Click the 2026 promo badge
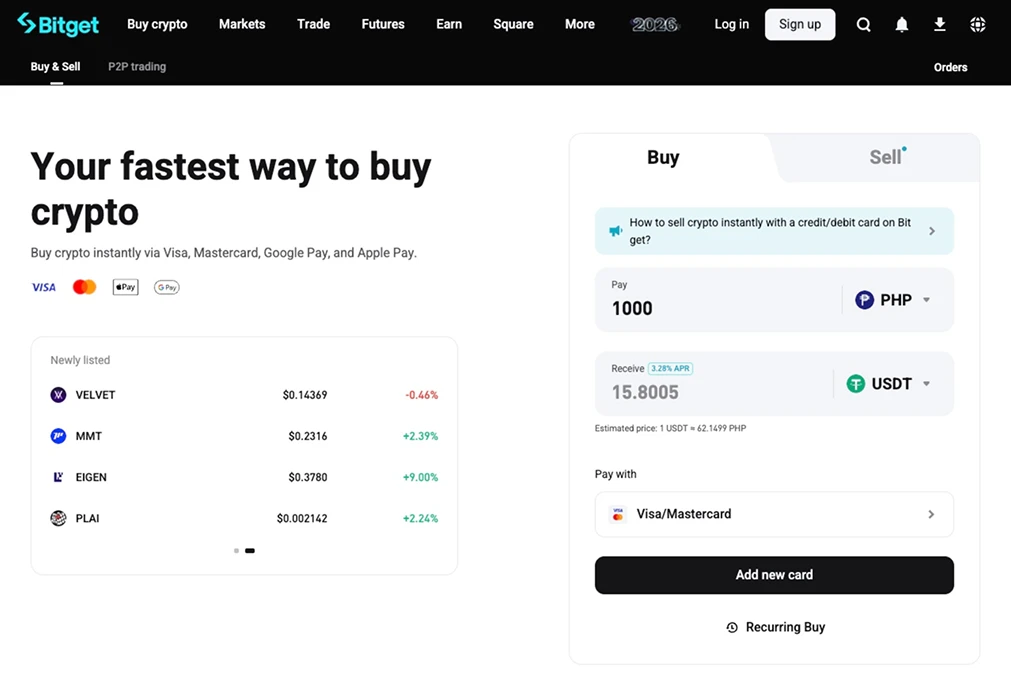The image size is (1011, 675). click(x=654, y=24)
